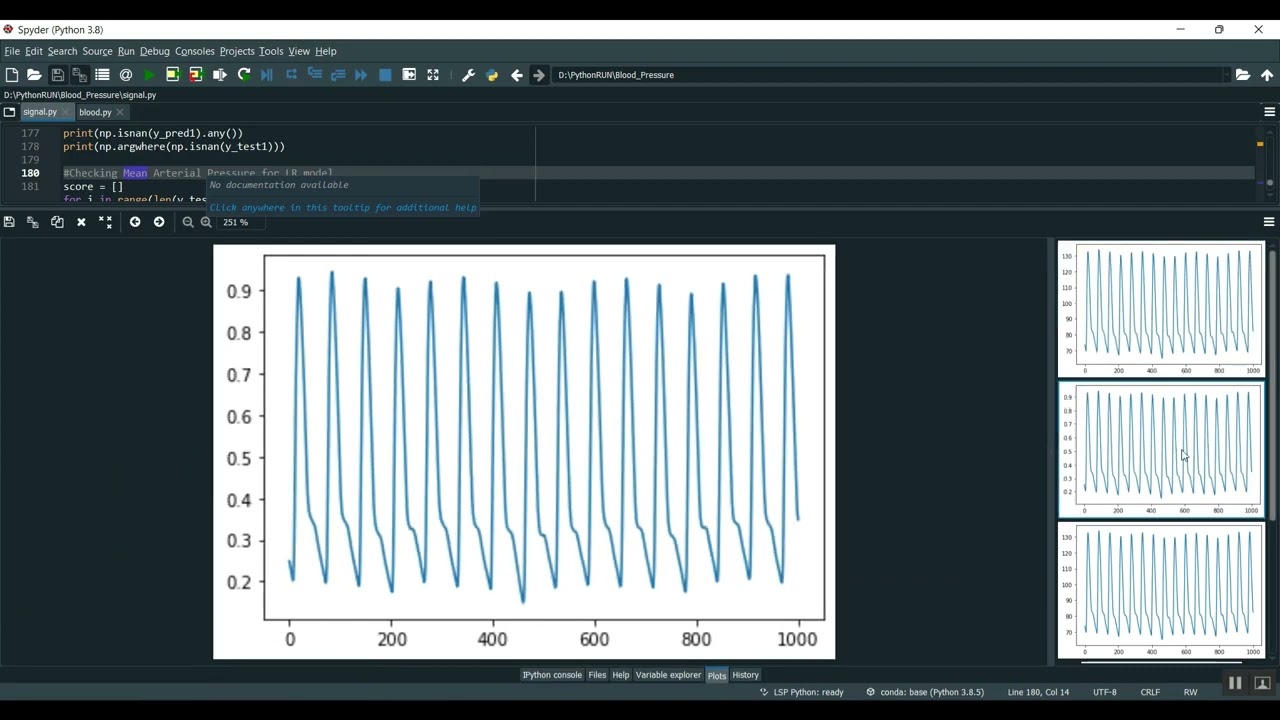This screenshot has width=1280, height=720.
Task: Toggle maximize current pane
Action: pyautogui.click(x=409, y=75)
